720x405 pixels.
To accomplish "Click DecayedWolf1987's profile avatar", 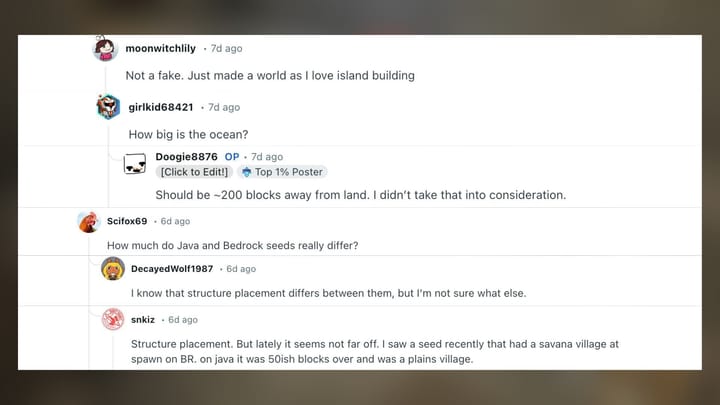I will tap(113, 268).
